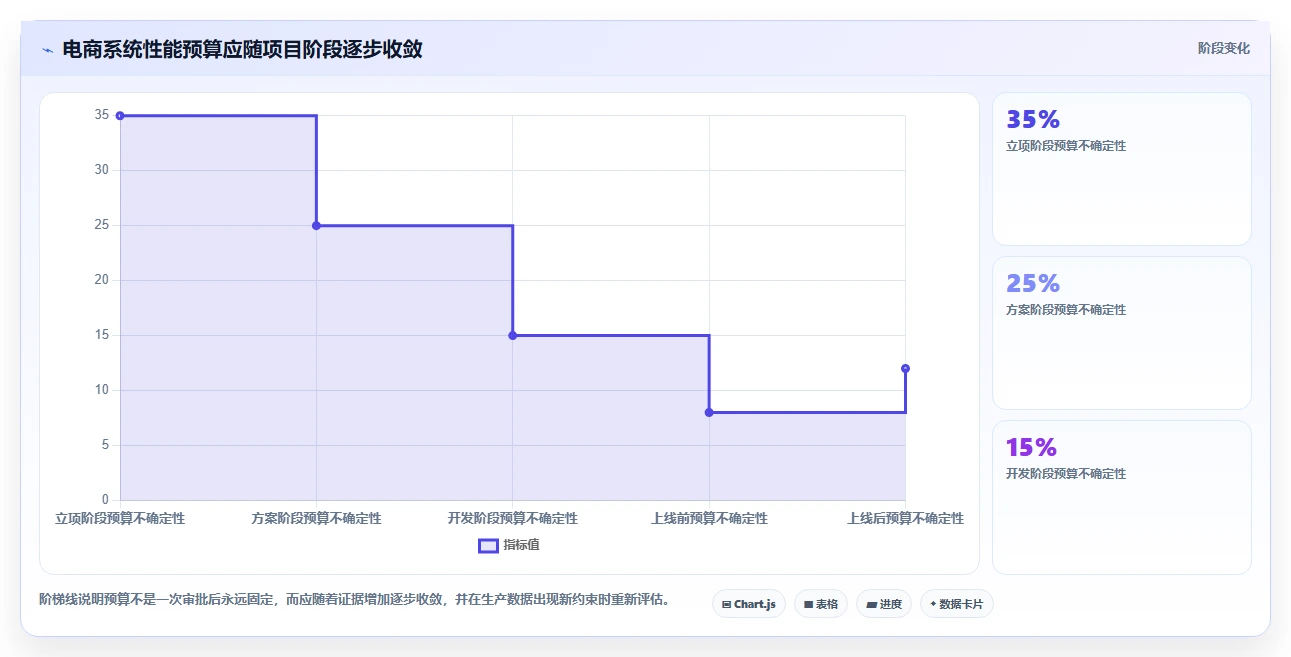1291x657 pixels.
Task: Open the 35% 立项阶段 data card
Action: click(1122, 169)
